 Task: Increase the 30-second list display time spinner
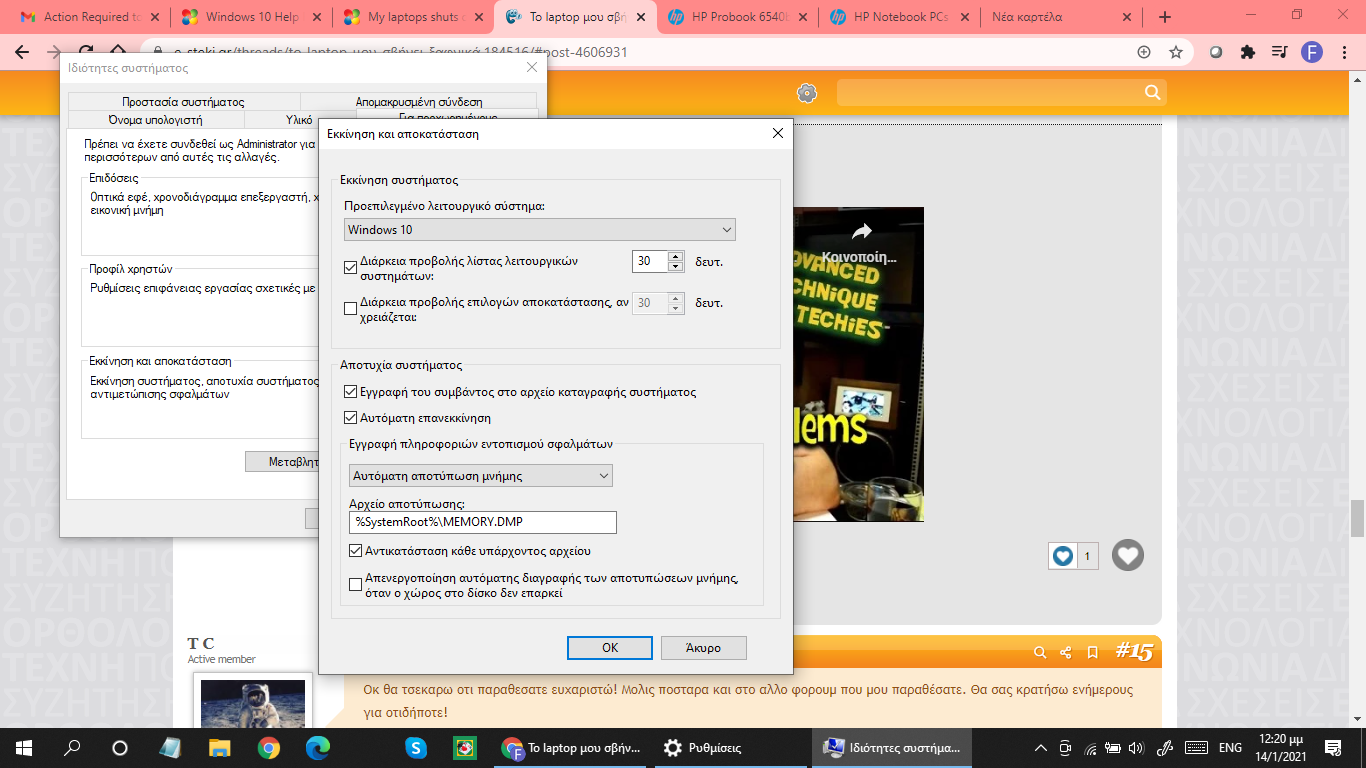pyautogui.click(x=676, y=256)
